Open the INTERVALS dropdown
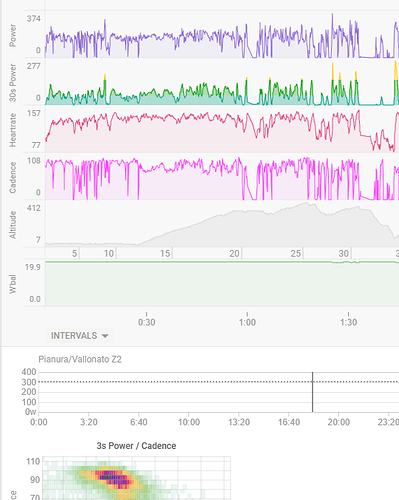 pyautogui.click(x=79, y=336)
